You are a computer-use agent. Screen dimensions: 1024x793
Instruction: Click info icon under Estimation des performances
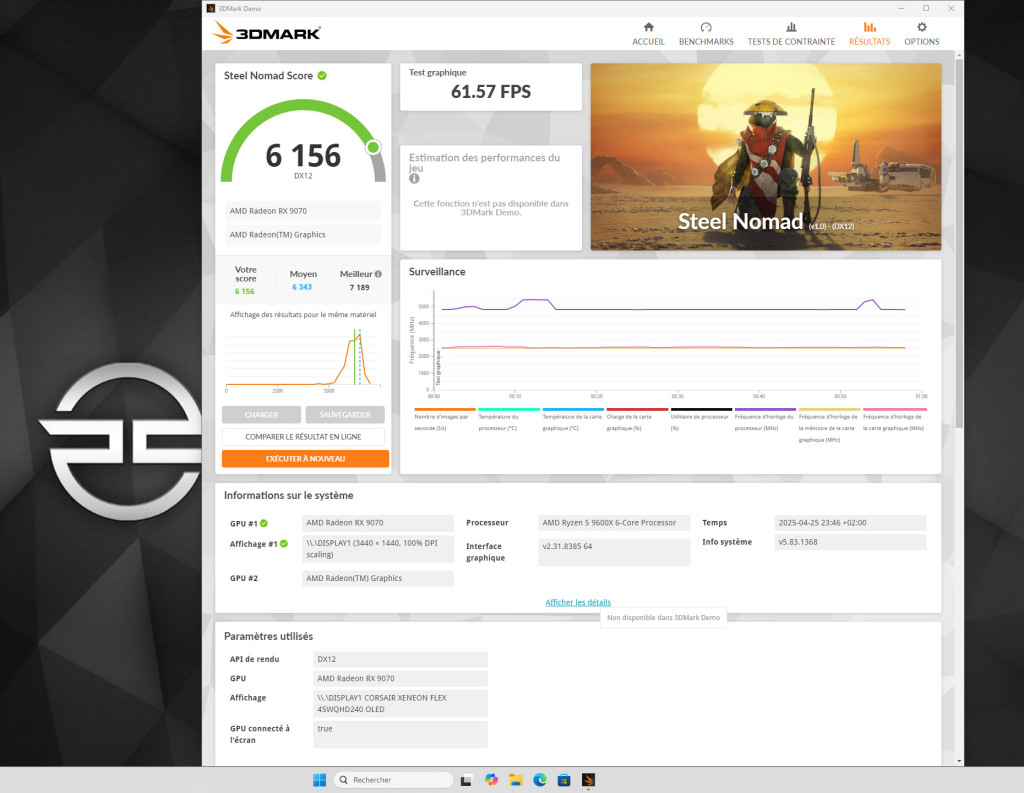(414, 178)
